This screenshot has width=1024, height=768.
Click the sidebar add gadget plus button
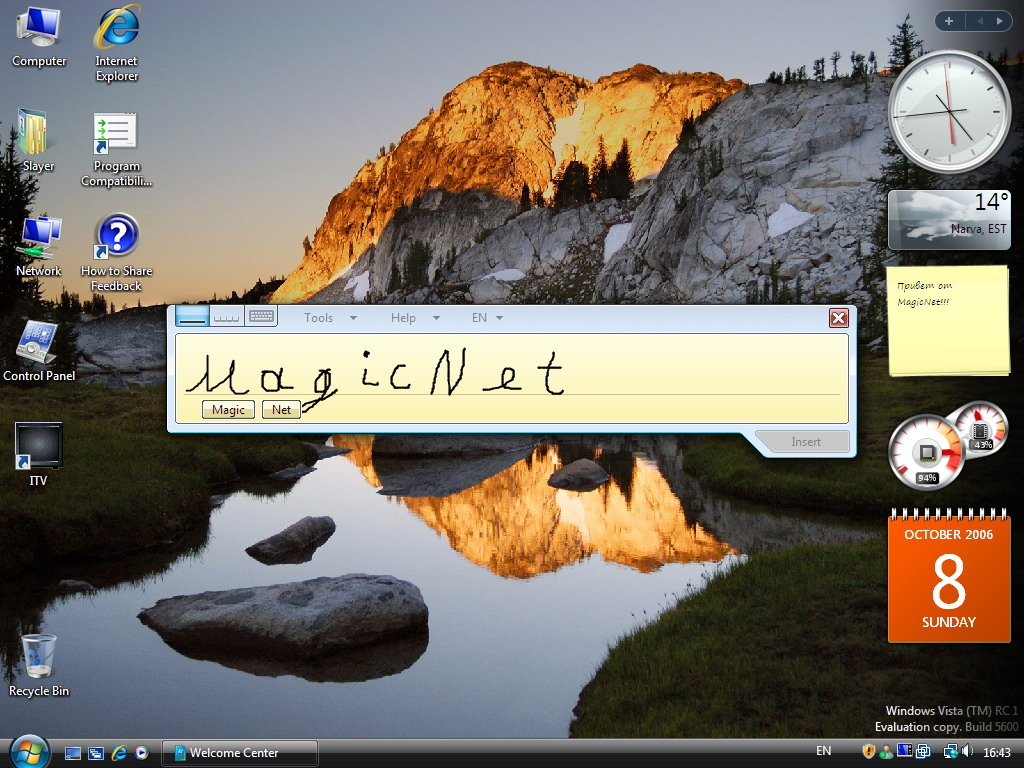949,21
